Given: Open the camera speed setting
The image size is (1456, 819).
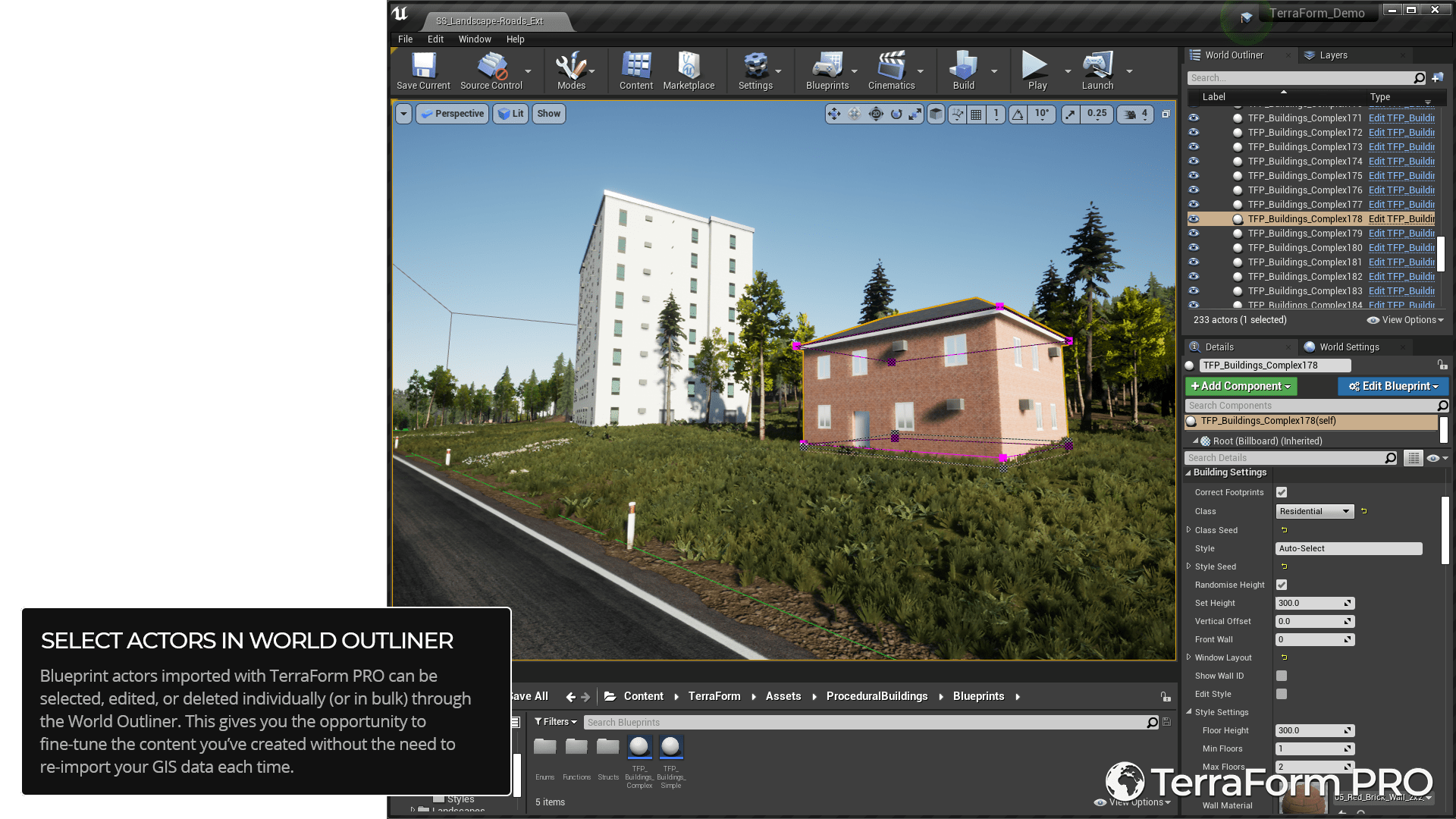Looking at the screenshot, I should pyautogui.click(x=1135, y=114).
